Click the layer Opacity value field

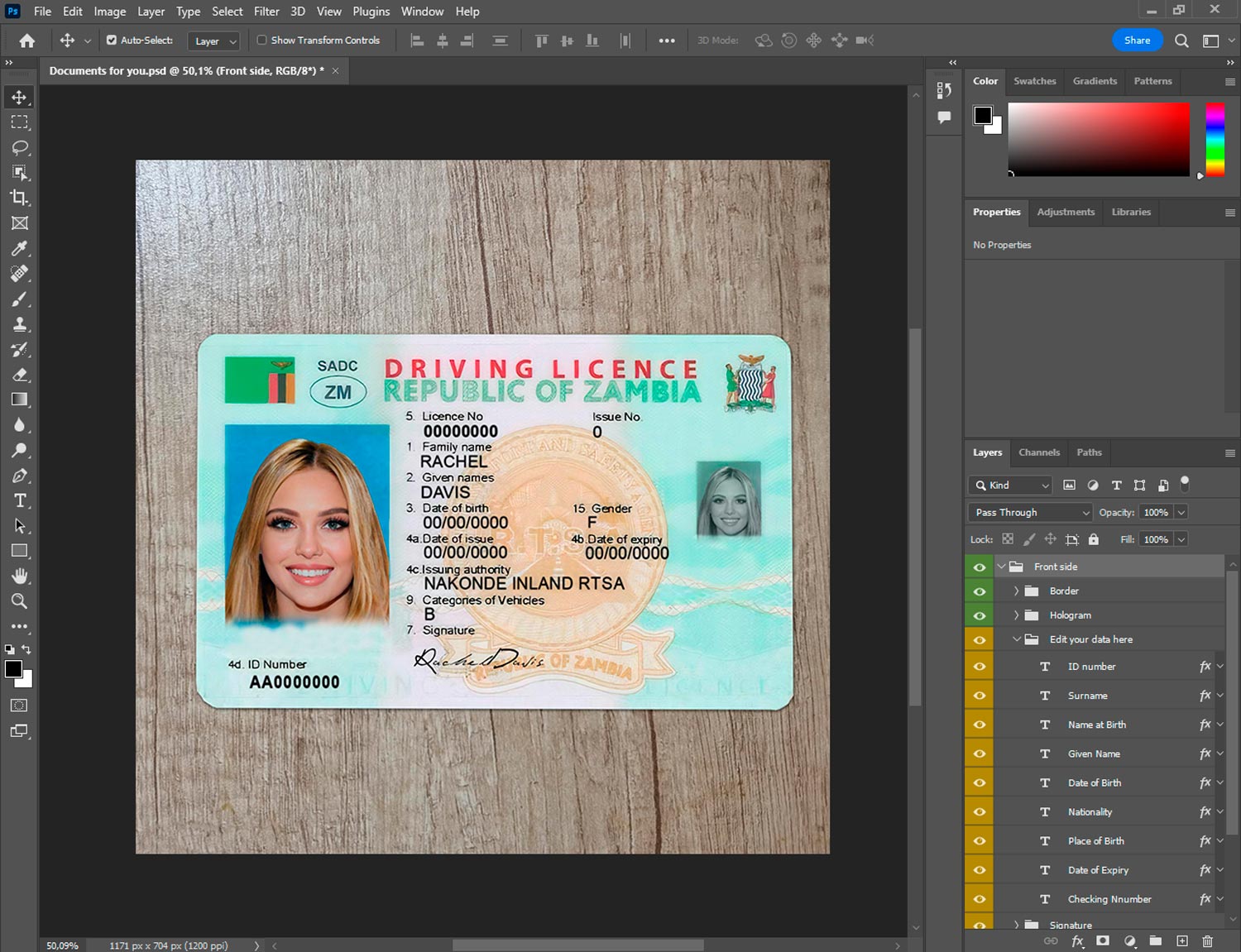click(x=1156, y=513)
